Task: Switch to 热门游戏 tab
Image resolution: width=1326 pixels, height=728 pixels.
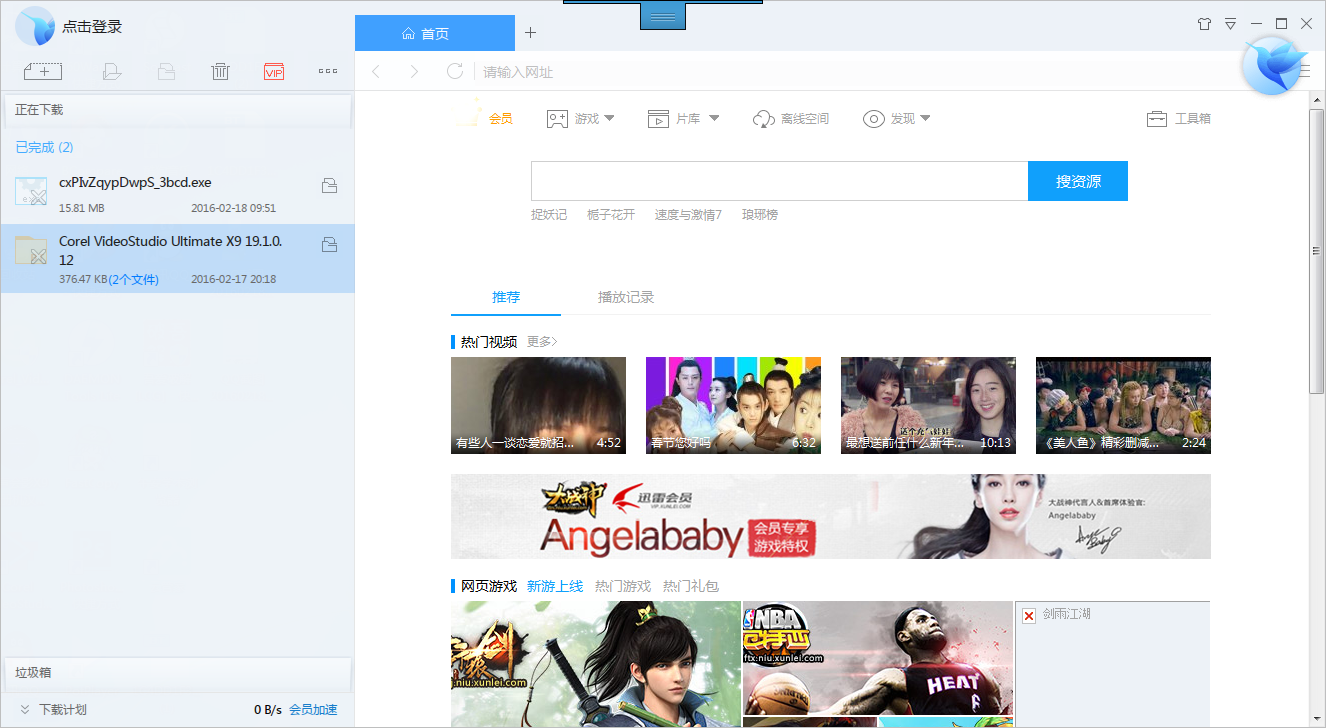Action: point(623,586)
